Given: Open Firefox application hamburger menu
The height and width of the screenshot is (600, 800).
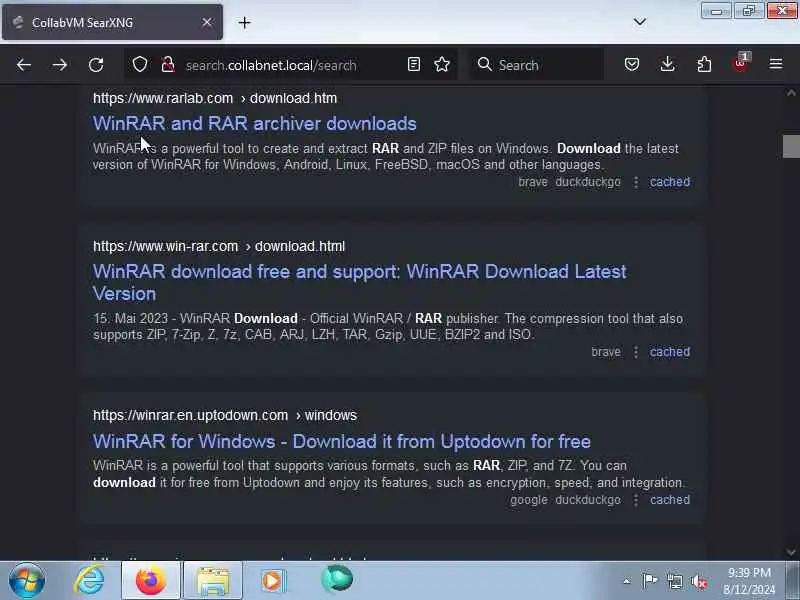Looking at the screenshot, I should 776,64.
